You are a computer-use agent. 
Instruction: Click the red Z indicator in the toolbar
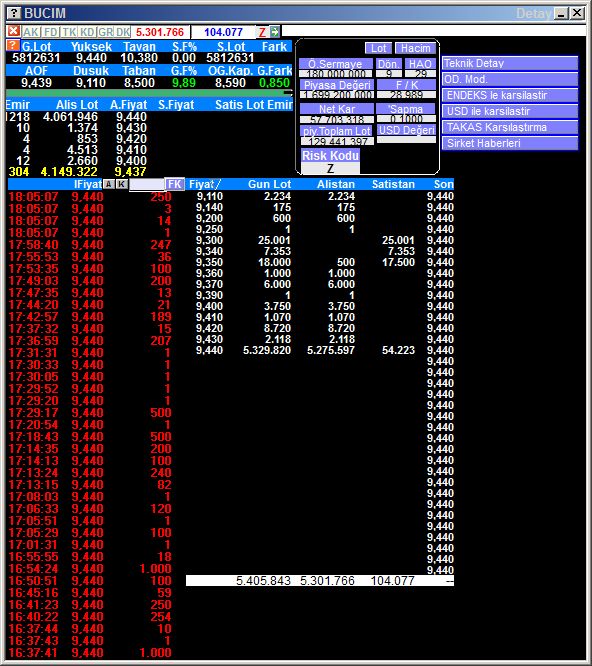(262, 32)
